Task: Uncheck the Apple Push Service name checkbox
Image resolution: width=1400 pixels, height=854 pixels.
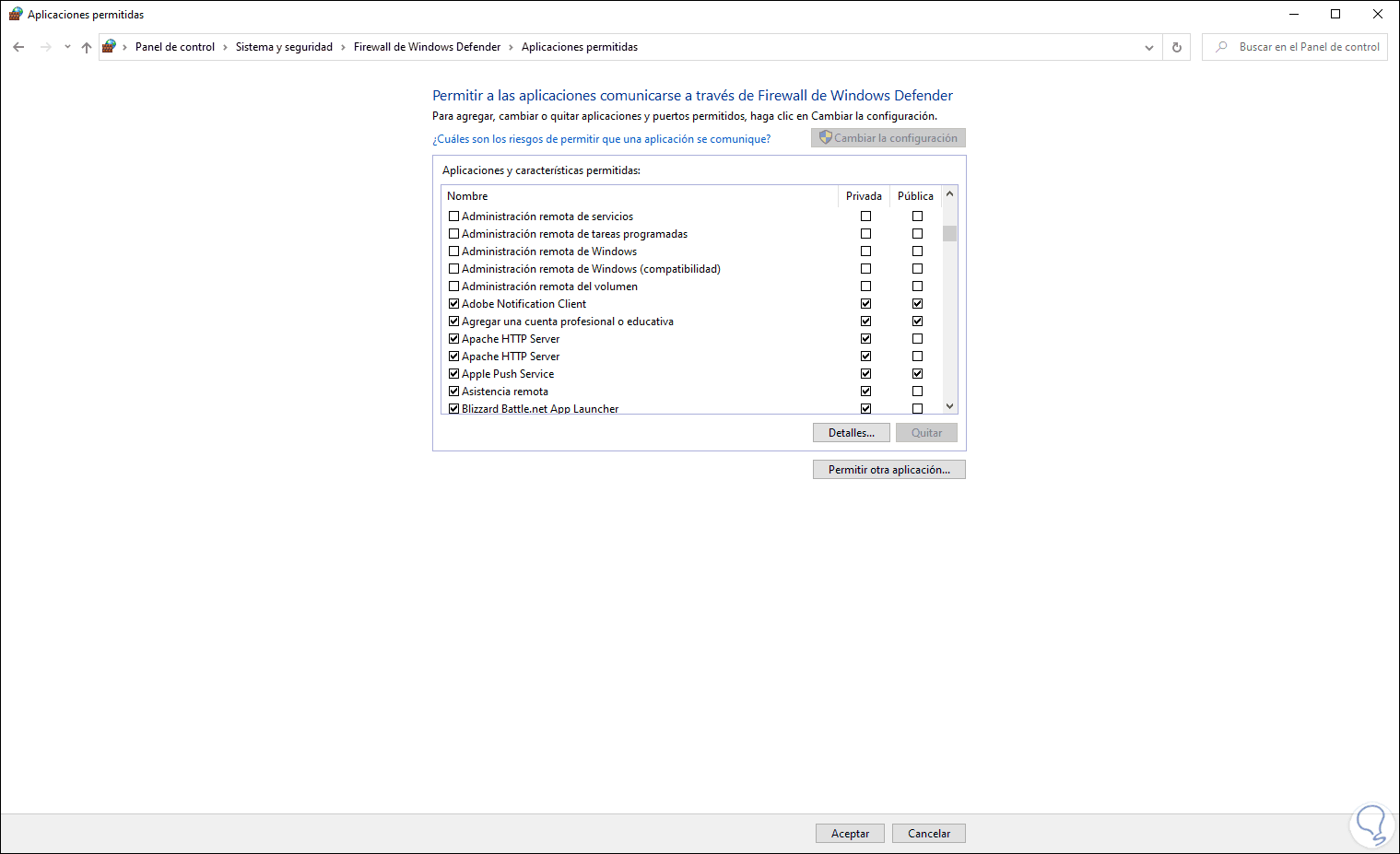Action: point(453,374)
